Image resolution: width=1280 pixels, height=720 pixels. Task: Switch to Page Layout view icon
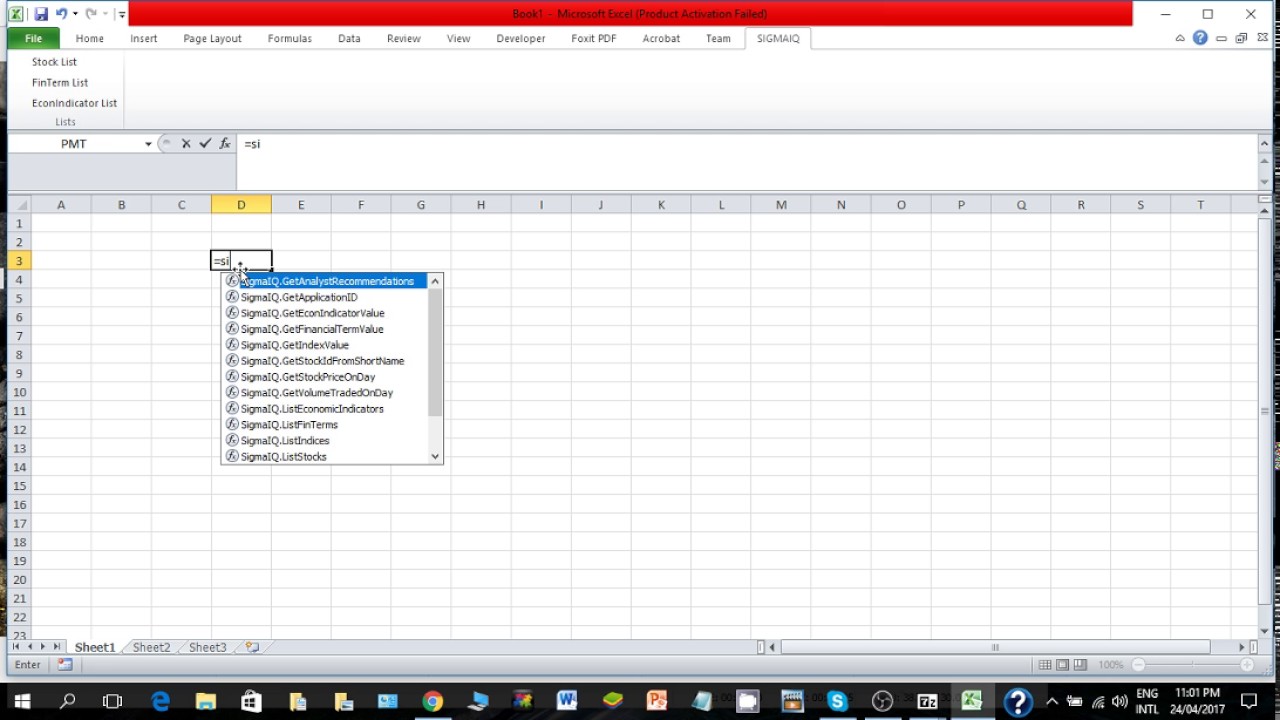tap(1063, 665)
